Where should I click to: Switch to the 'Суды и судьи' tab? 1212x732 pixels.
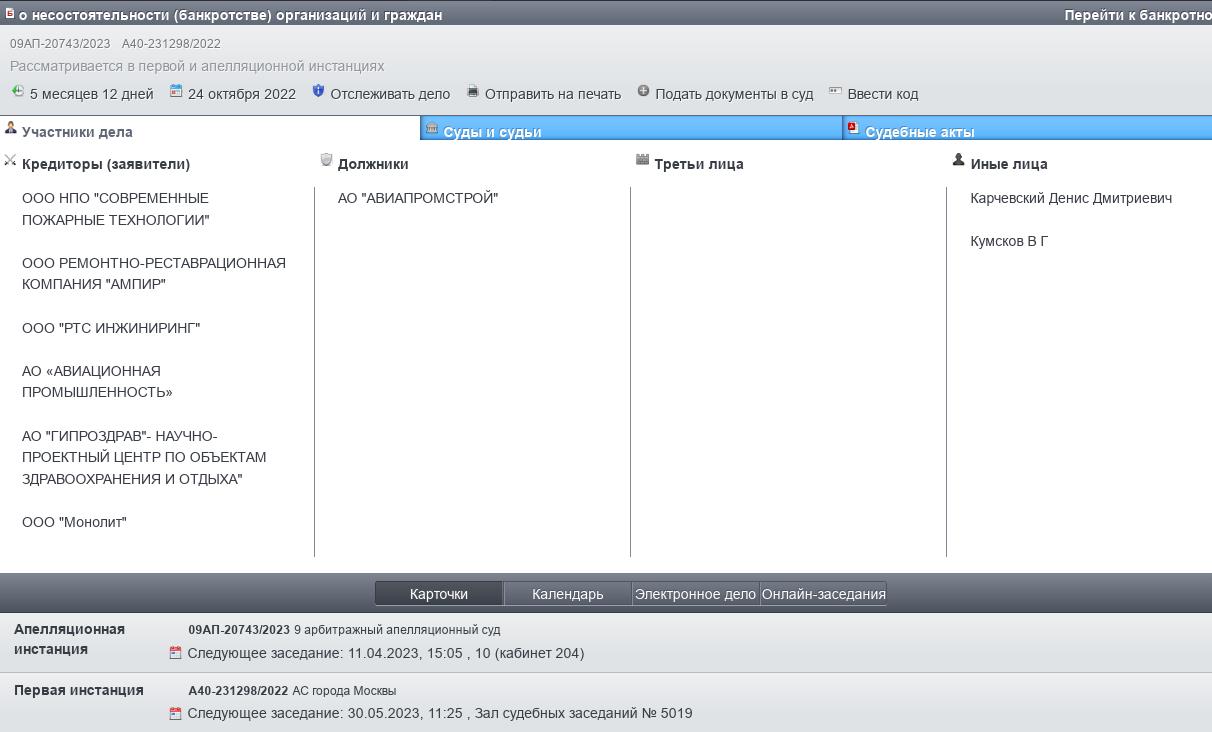(x=631, y=129)
